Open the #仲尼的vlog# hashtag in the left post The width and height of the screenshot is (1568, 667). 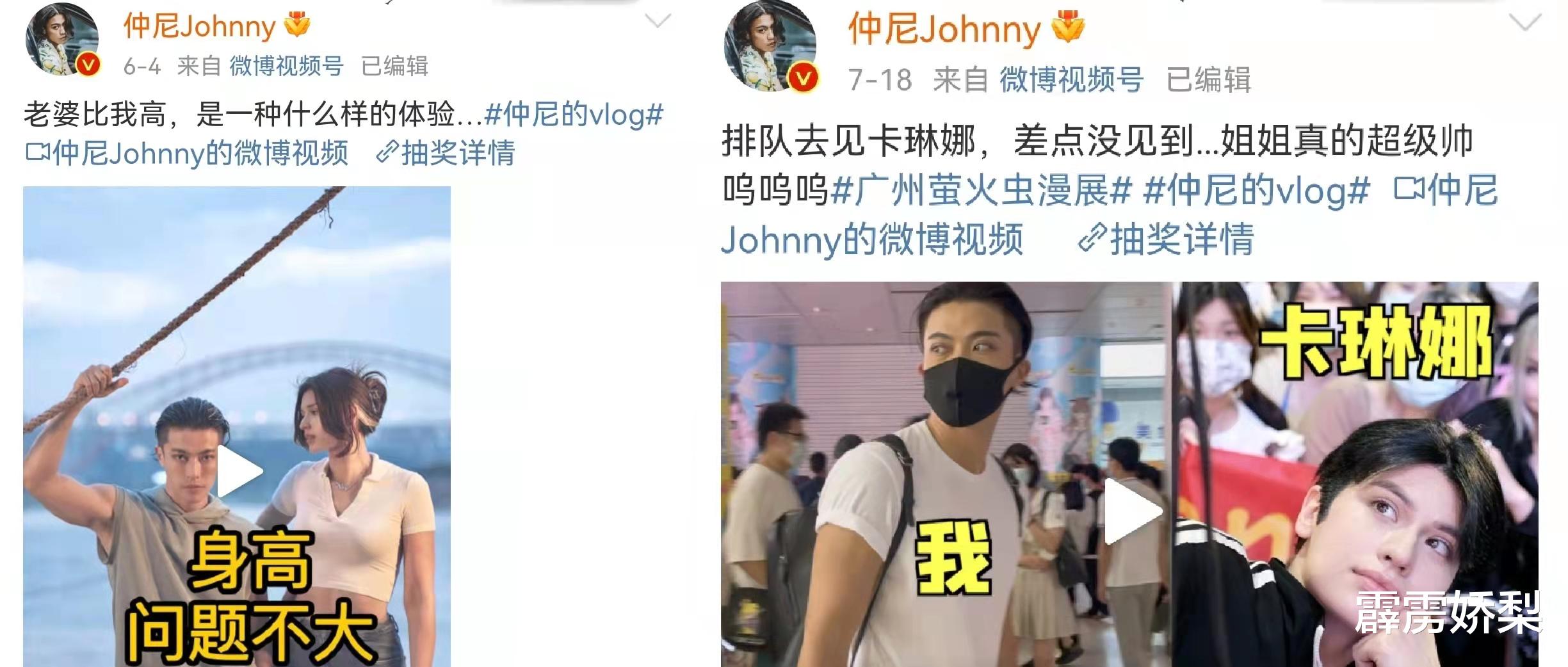(574, 115)
